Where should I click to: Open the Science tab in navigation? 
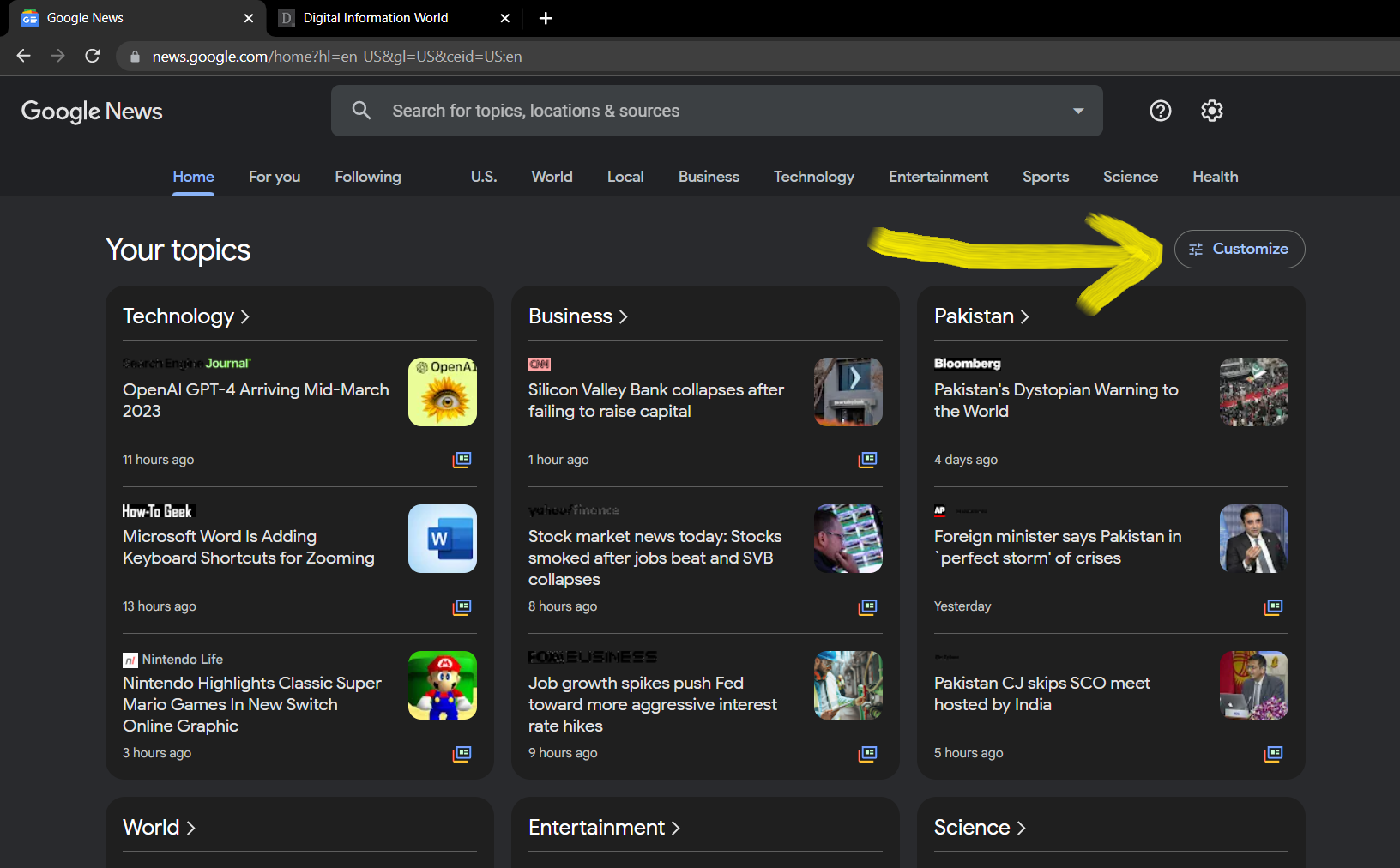coord(1131,177)
